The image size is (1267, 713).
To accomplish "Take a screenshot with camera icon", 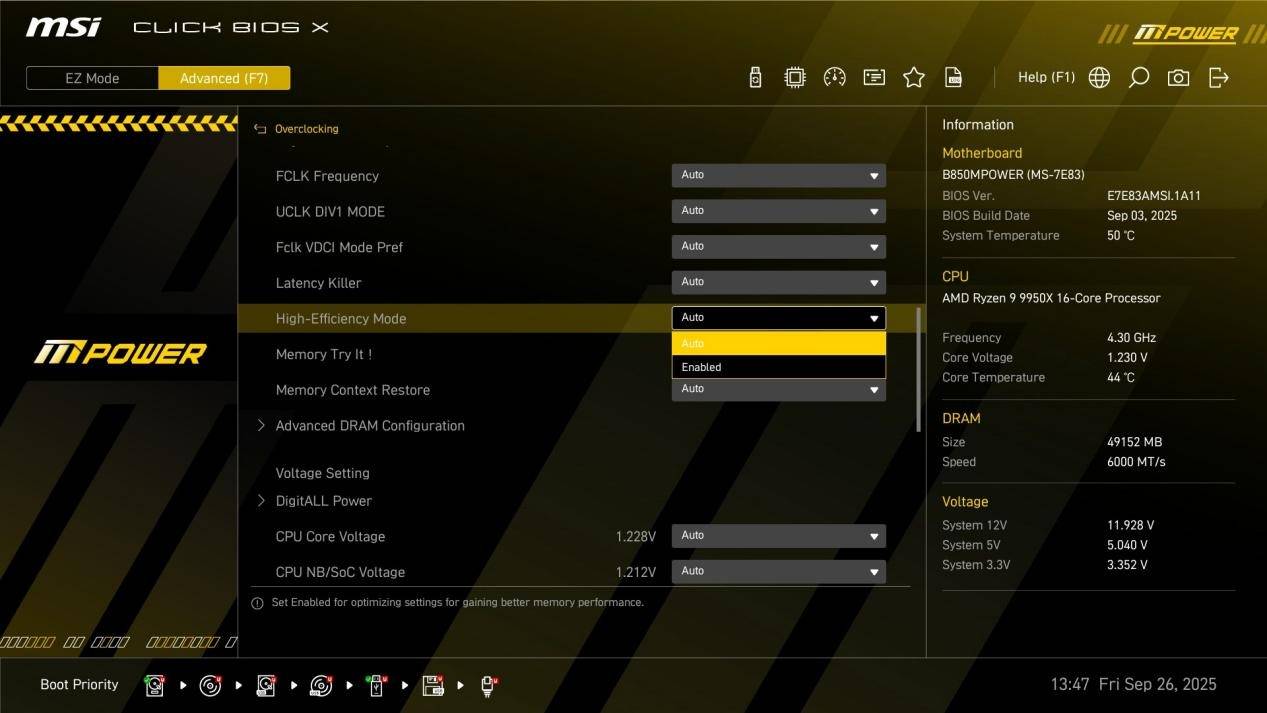I will [x=1178, y=78].
